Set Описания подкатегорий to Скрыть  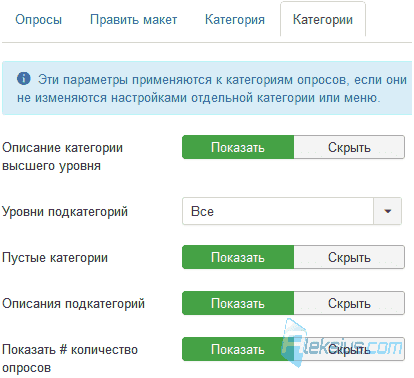[x=349, y=303]
